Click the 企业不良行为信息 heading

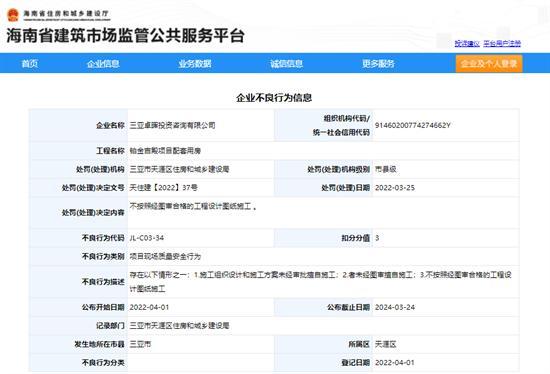coord(274,98)
